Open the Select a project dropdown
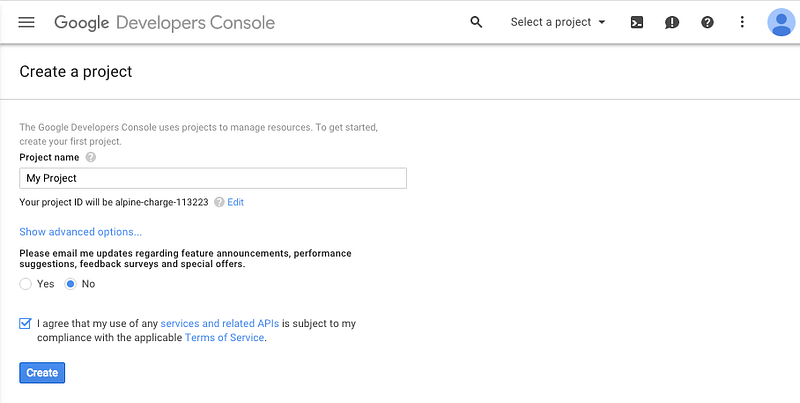The height and width of the screenshot is (403, 800). click(x=558, y=22)
